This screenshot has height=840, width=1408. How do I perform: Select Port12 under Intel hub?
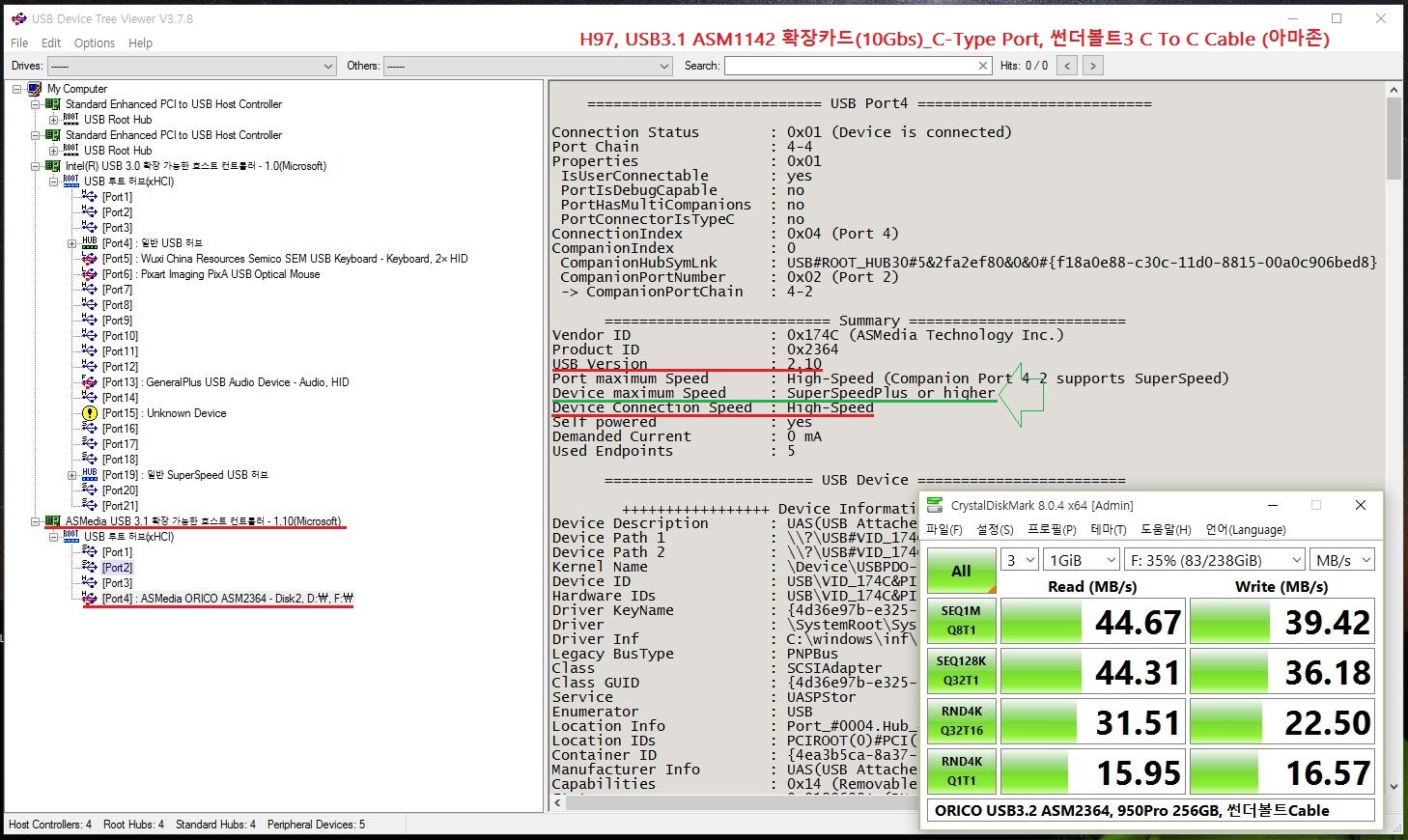120,367
